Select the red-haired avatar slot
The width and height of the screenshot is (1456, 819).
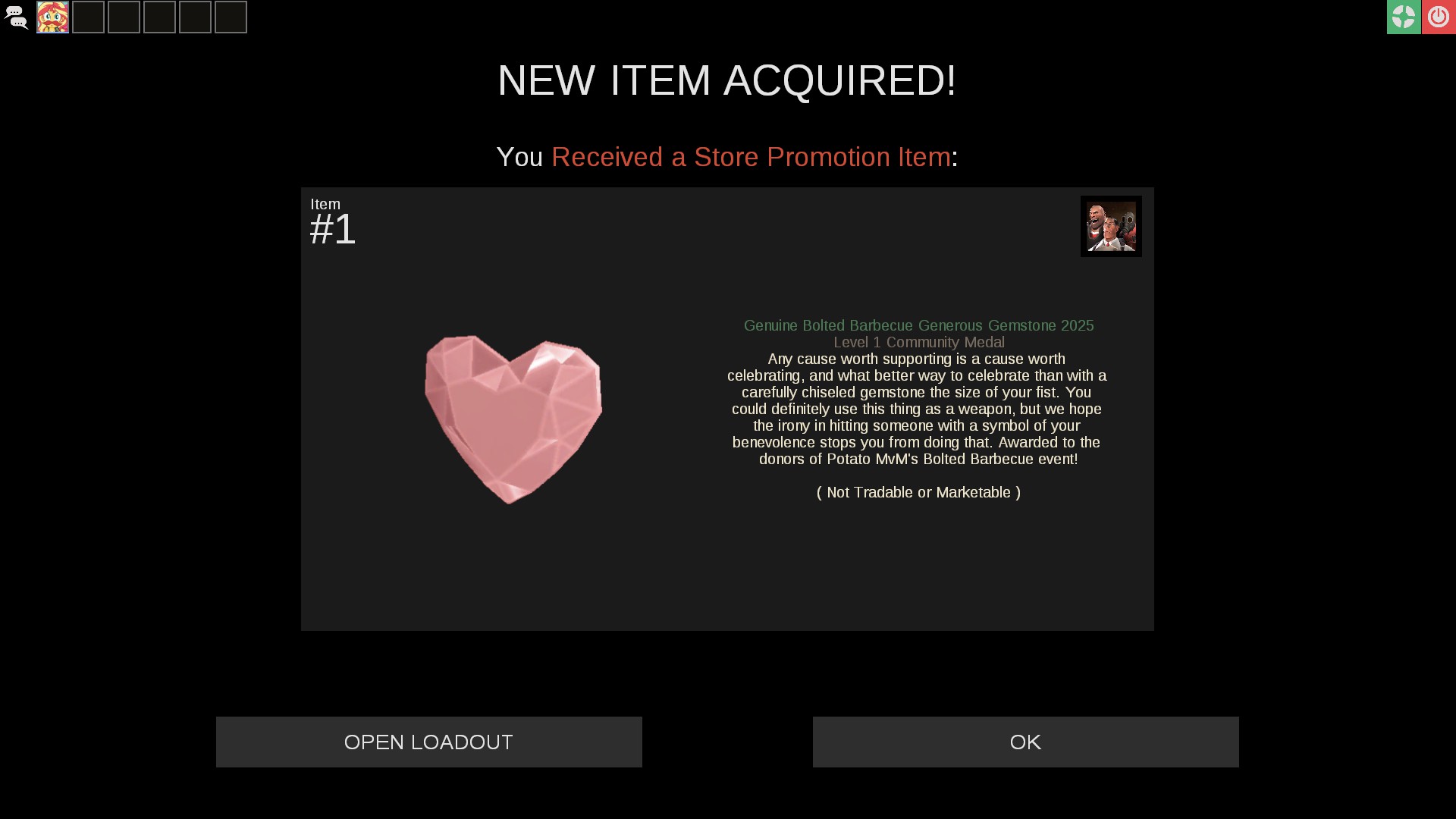52,17
